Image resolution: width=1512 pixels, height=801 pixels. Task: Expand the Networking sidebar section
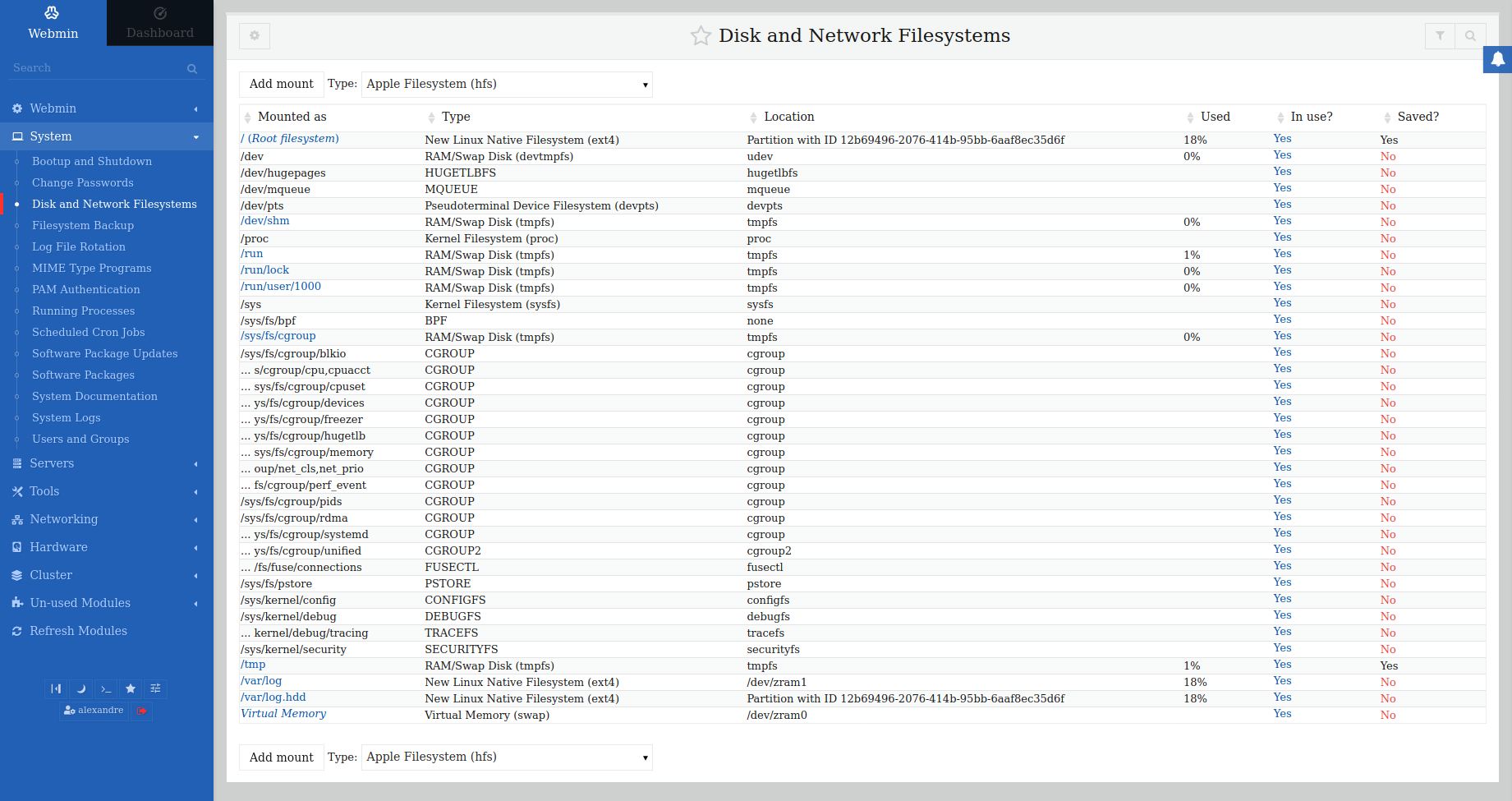coord(64,519)
